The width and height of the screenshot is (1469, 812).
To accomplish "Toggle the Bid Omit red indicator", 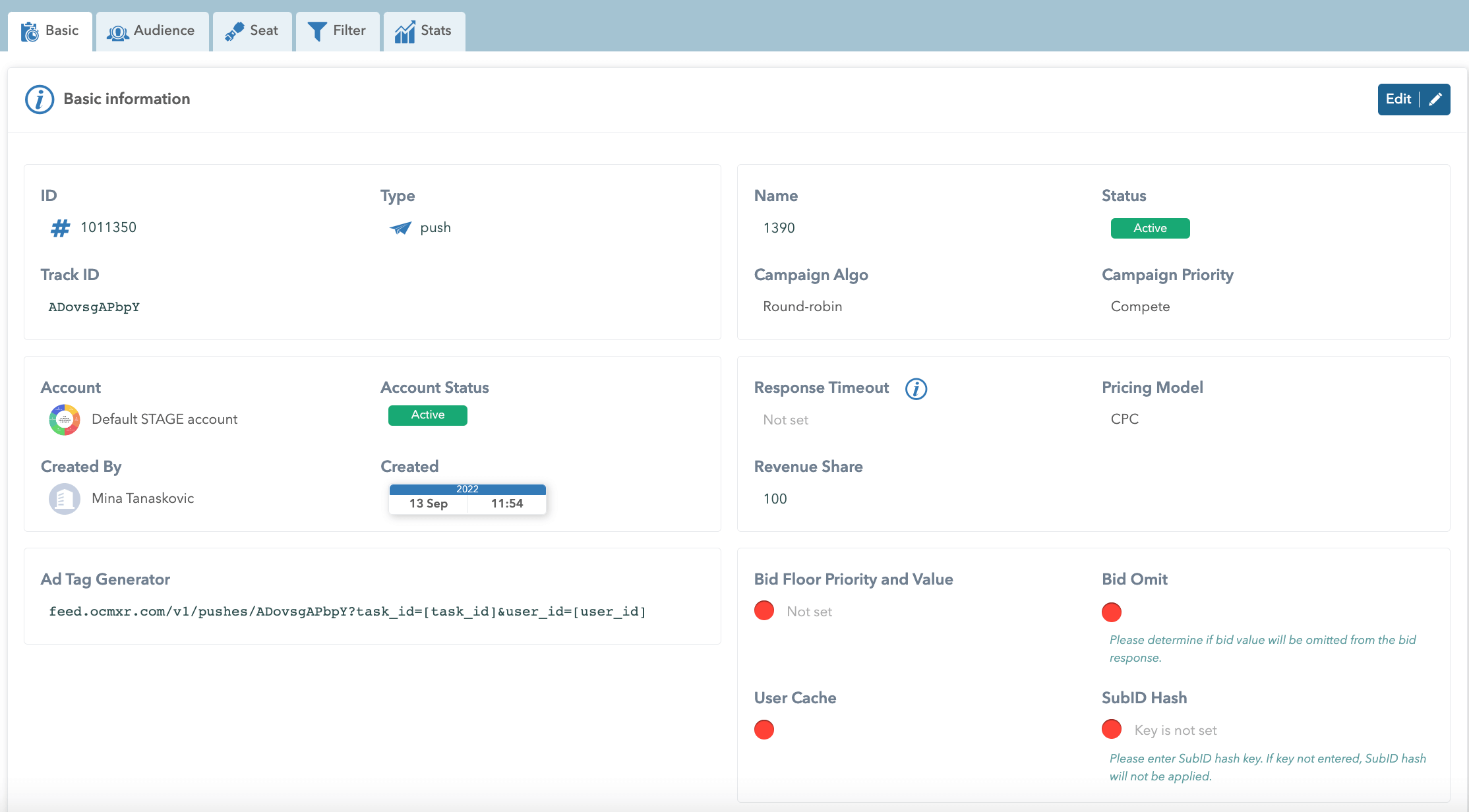I will pos(1112,612).
